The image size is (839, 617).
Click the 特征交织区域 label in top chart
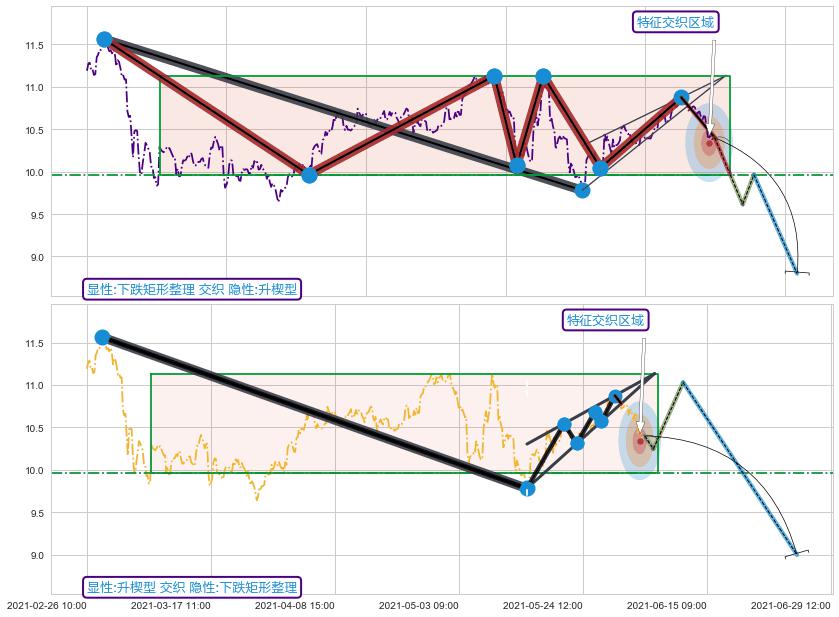click(677, 22)
